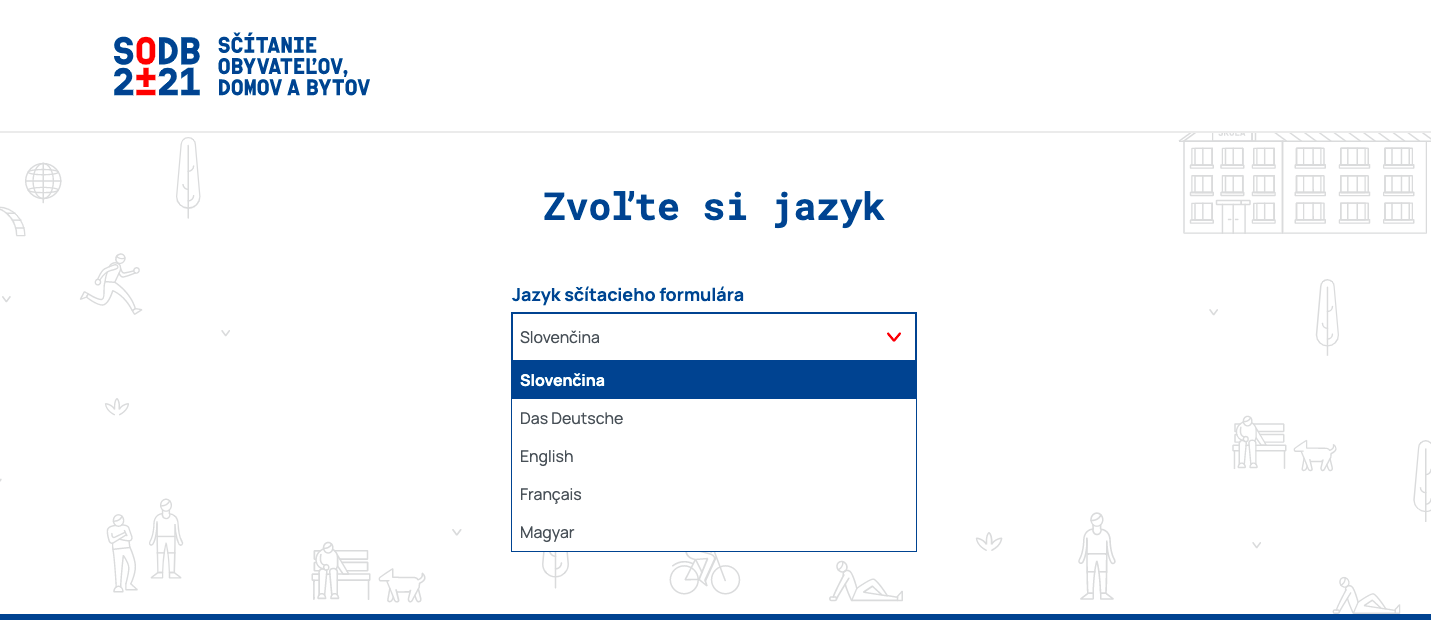Click the red chevron dropdown arrow
The image size is (1431, 620).
point(894,337)
